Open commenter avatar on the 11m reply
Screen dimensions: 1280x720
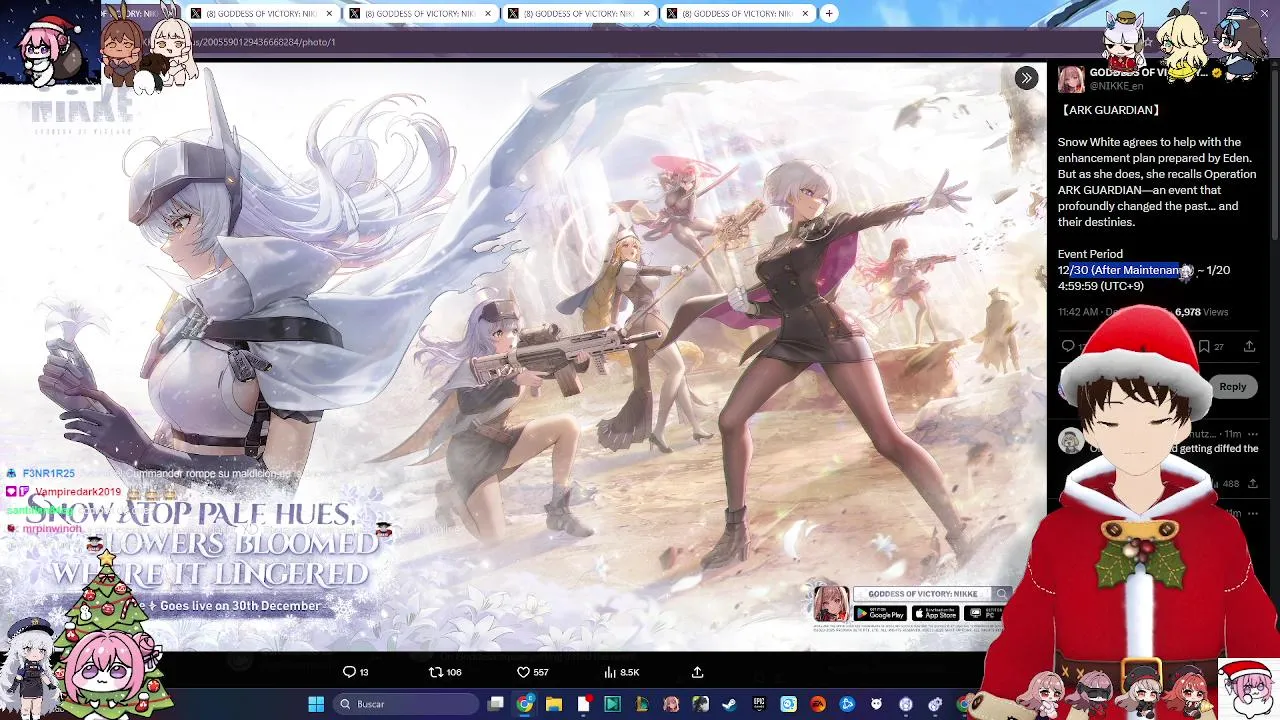pos(1071,441)
